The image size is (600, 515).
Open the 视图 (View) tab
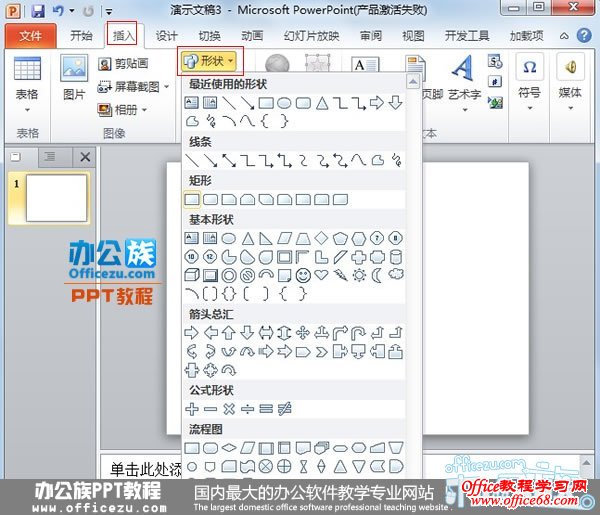click(x=413, y=36)
